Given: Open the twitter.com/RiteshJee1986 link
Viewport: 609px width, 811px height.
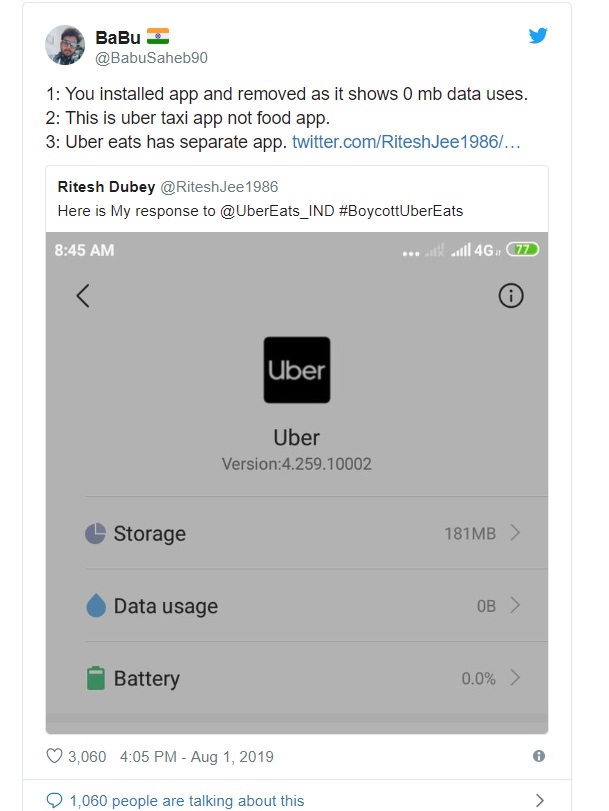Looking at the screenshot, I should coord(406,142).
